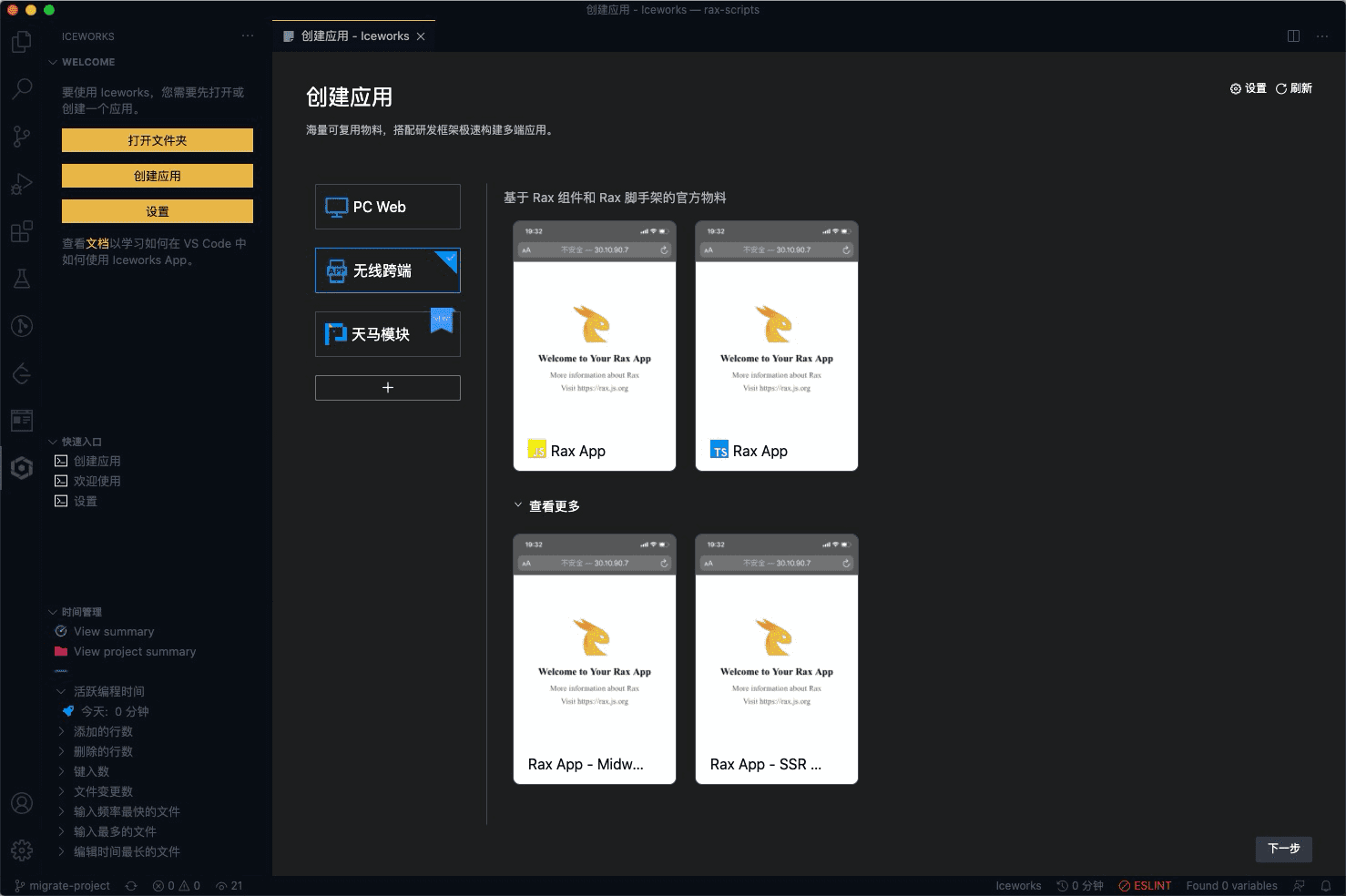Image resolution: width=1346 pixels, height=896 pixels.
Task: Open Accounts icon in activity bar
Action: pyautogui.click(x=22, y=803)
